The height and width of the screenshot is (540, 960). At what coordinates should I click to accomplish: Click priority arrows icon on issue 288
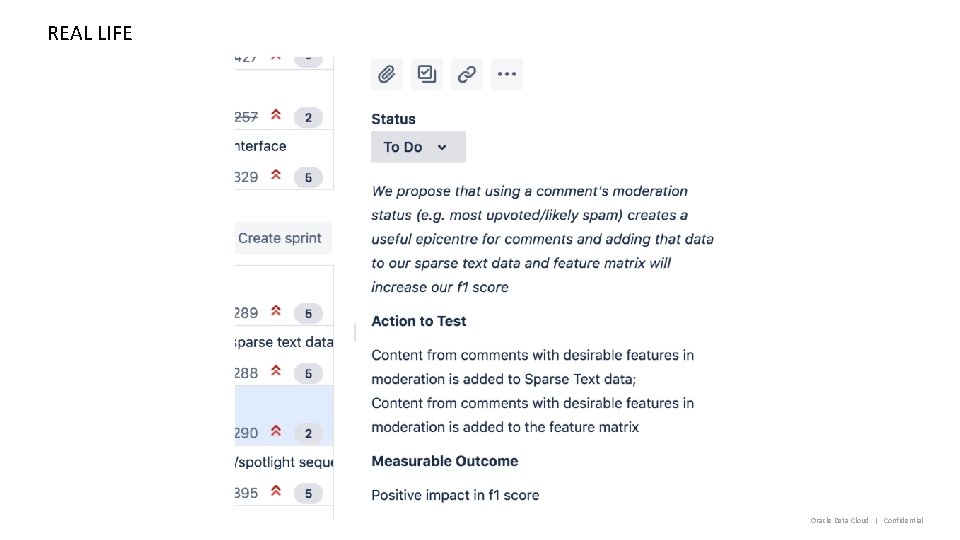[x=276, y=372]
